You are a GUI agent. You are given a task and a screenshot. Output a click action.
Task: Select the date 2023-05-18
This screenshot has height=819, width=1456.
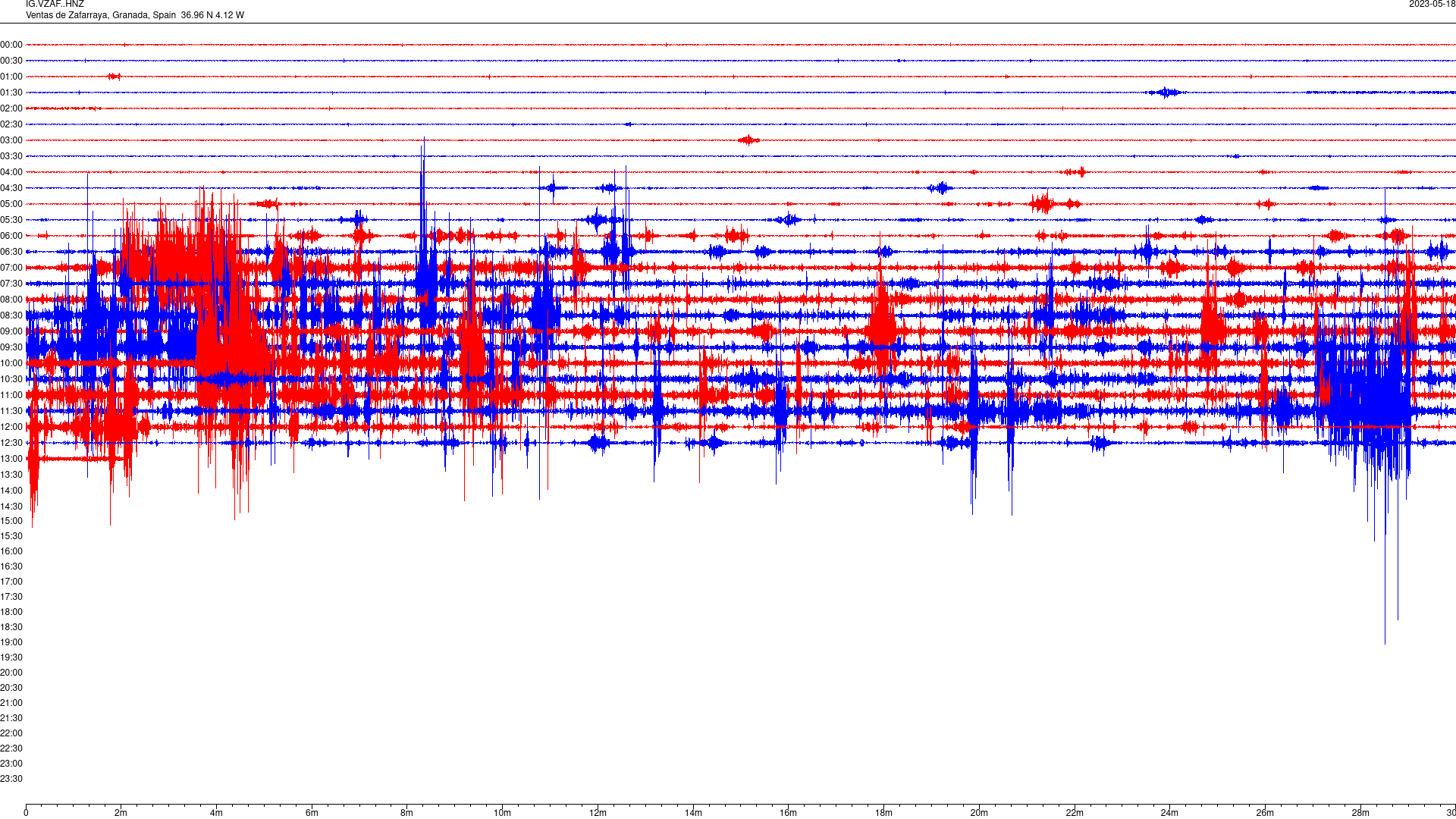click(1432, 5)
